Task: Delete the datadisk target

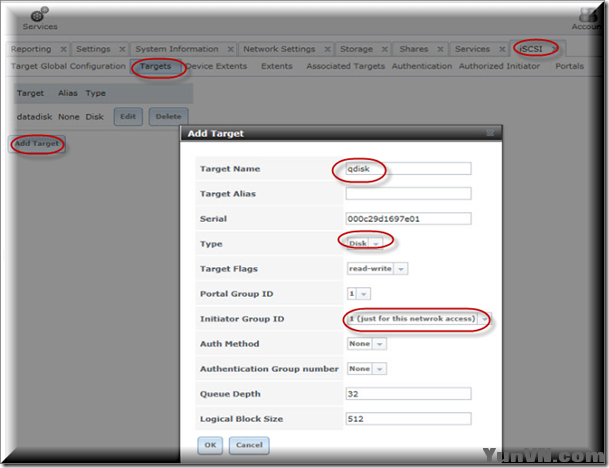Action: (169, 117)
